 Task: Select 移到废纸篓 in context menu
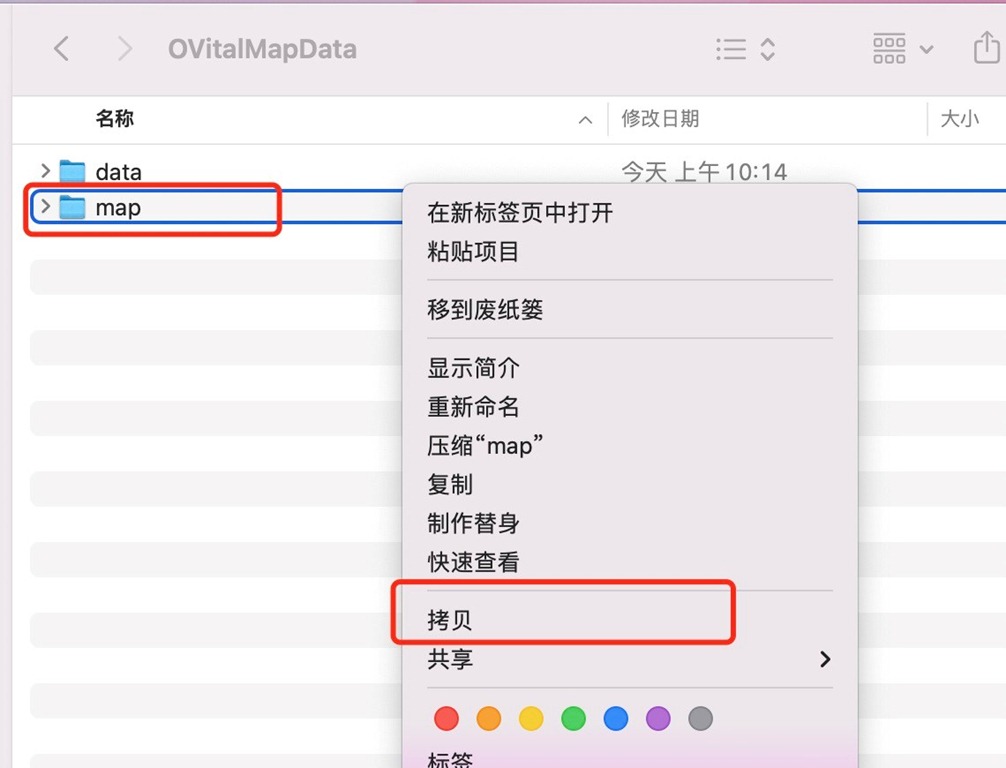coord(485,310)
